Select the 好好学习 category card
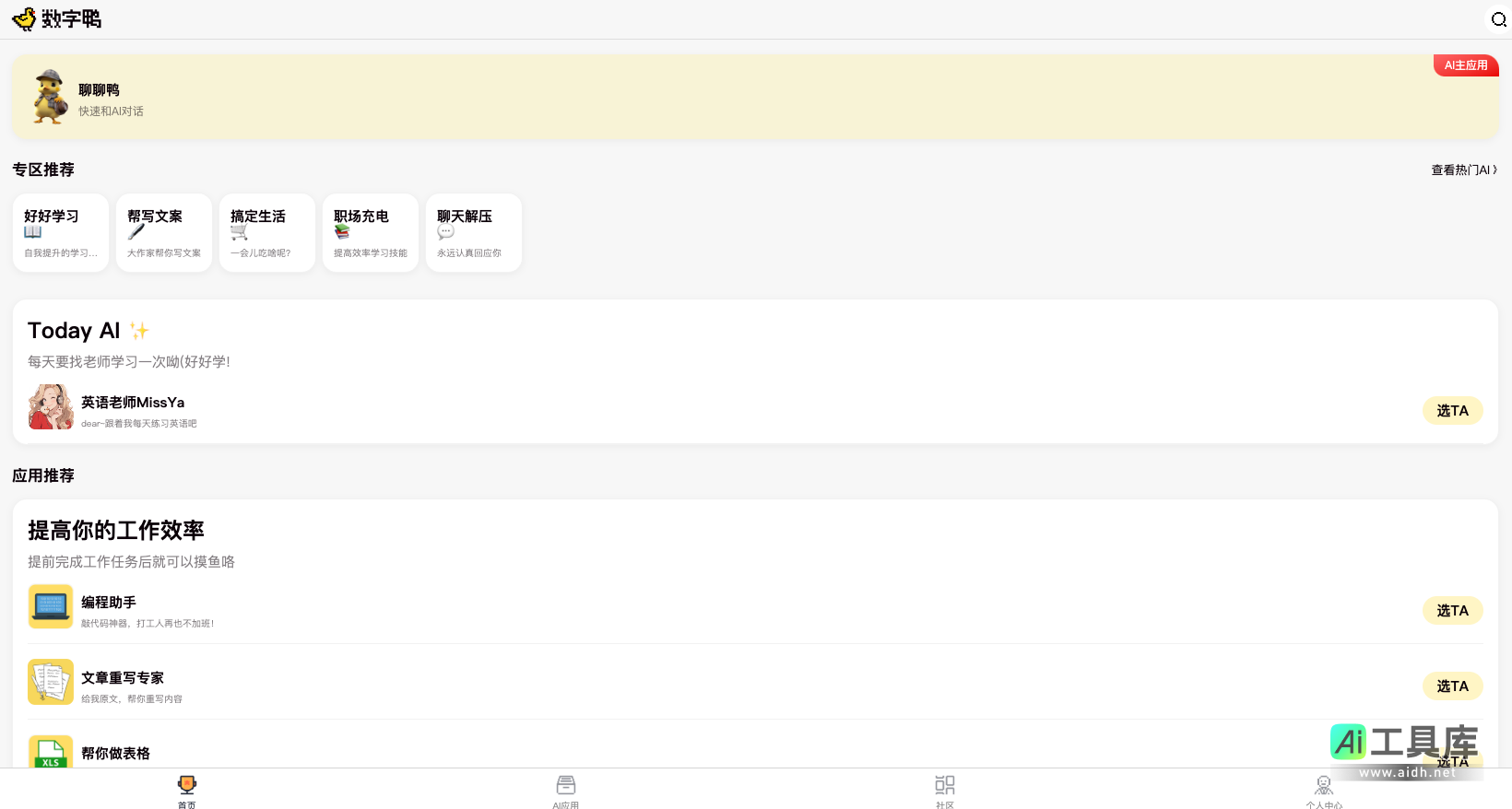This screenshot has height=809, width=1512. point(61,233)
